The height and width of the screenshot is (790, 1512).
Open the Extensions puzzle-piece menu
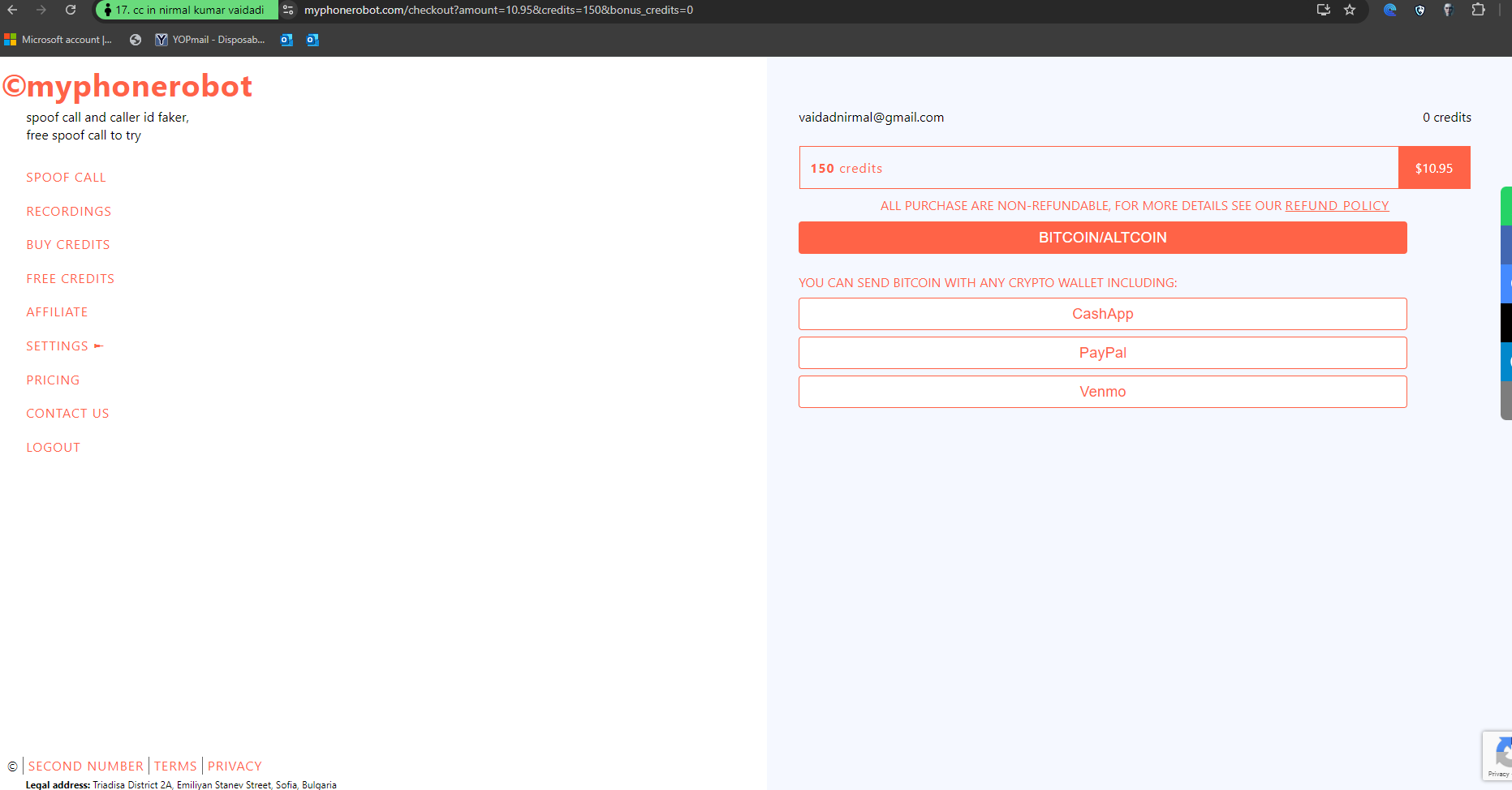1478,10
